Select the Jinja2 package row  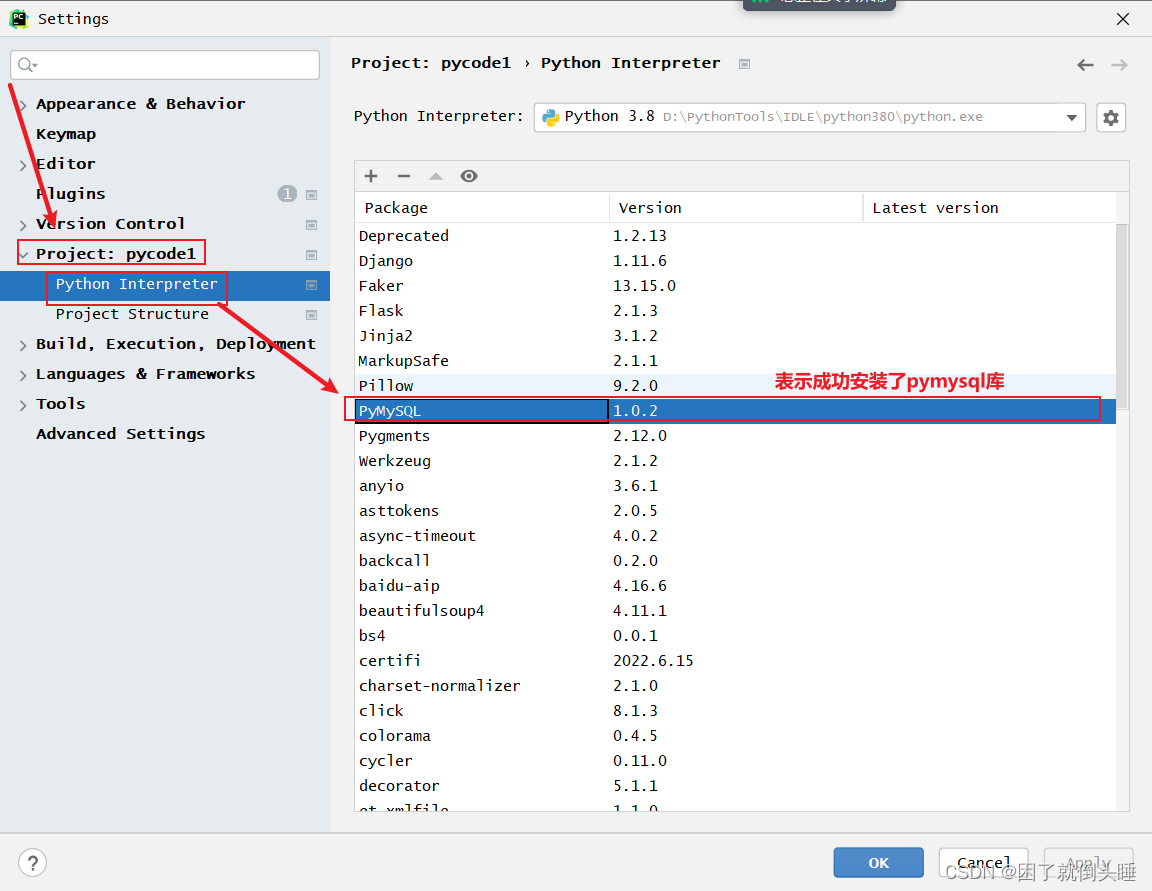[735, 336]
